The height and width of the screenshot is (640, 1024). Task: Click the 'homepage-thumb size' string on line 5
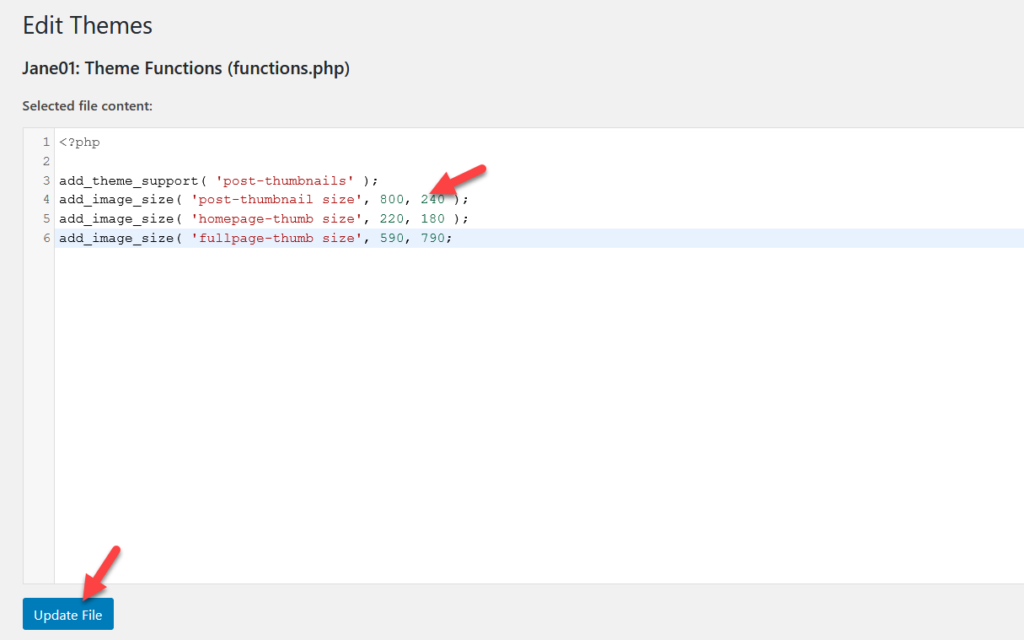[x=276, y=219]
